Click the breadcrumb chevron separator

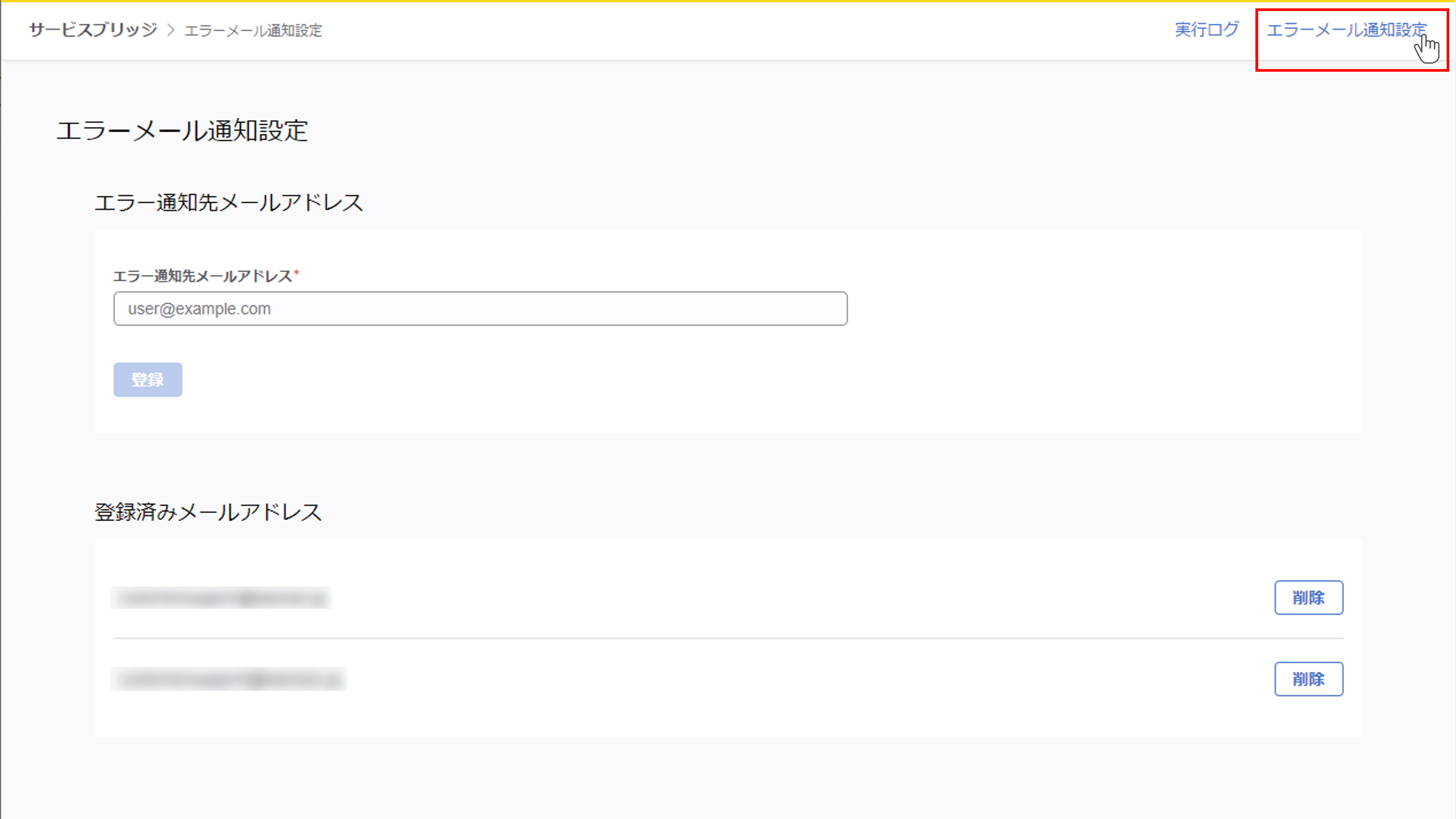coord(171,30)
